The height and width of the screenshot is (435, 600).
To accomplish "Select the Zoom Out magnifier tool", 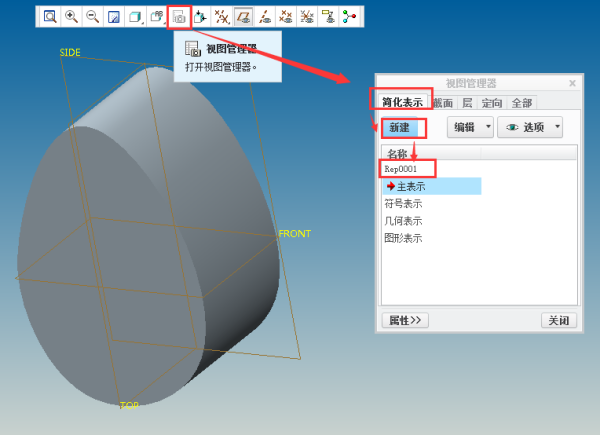I will 92,16.
